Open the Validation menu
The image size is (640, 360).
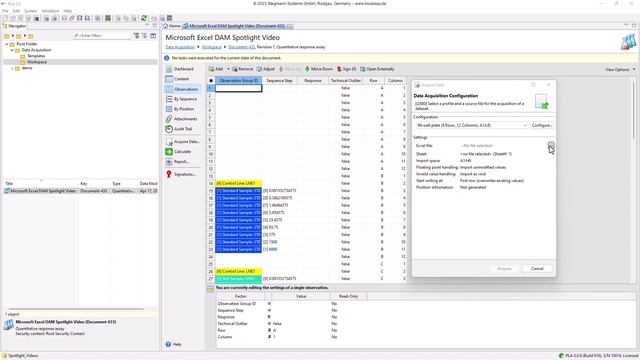[50, 11]
